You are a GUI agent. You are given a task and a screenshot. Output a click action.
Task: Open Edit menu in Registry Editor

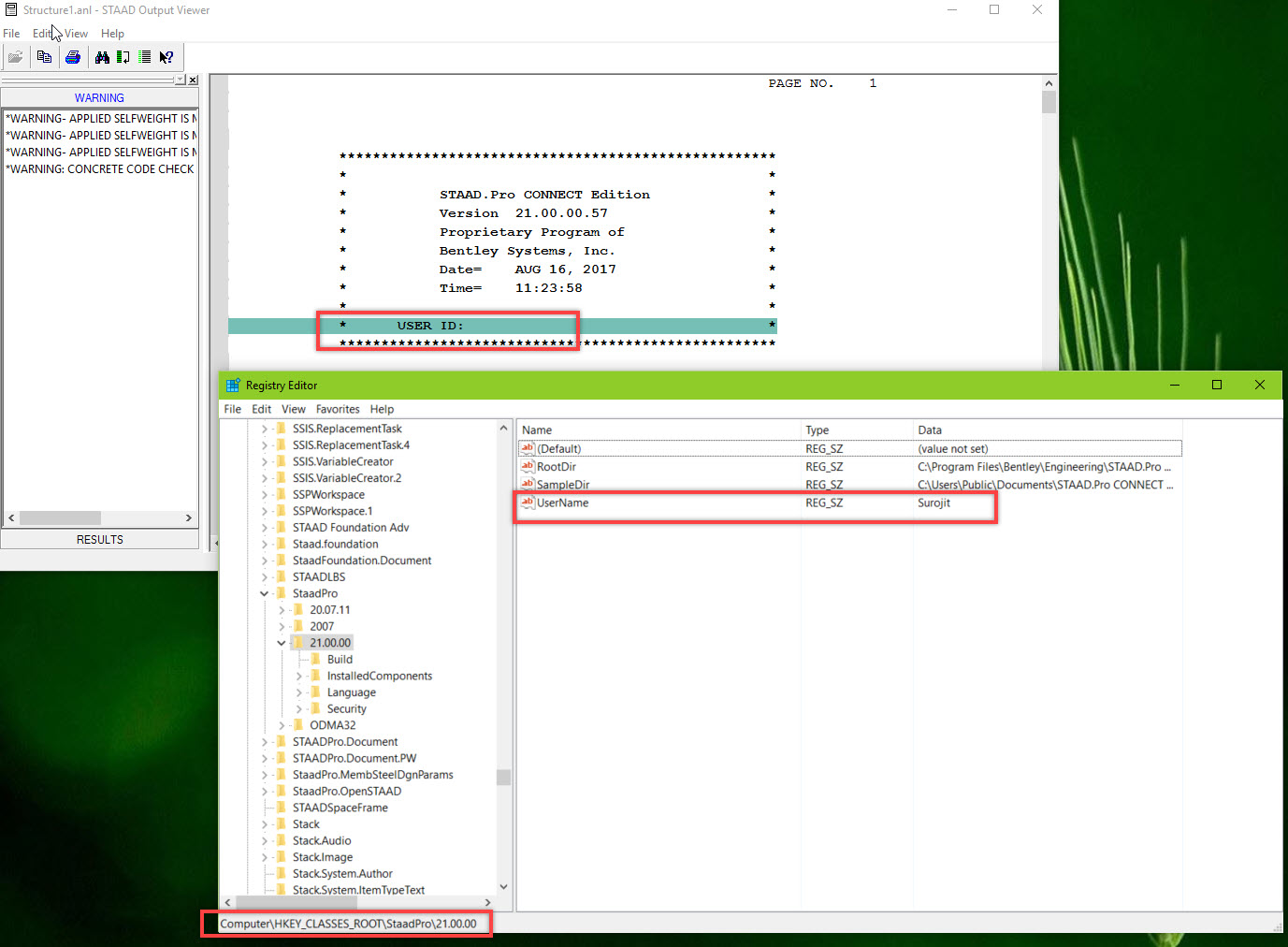(x=262, y=409)
